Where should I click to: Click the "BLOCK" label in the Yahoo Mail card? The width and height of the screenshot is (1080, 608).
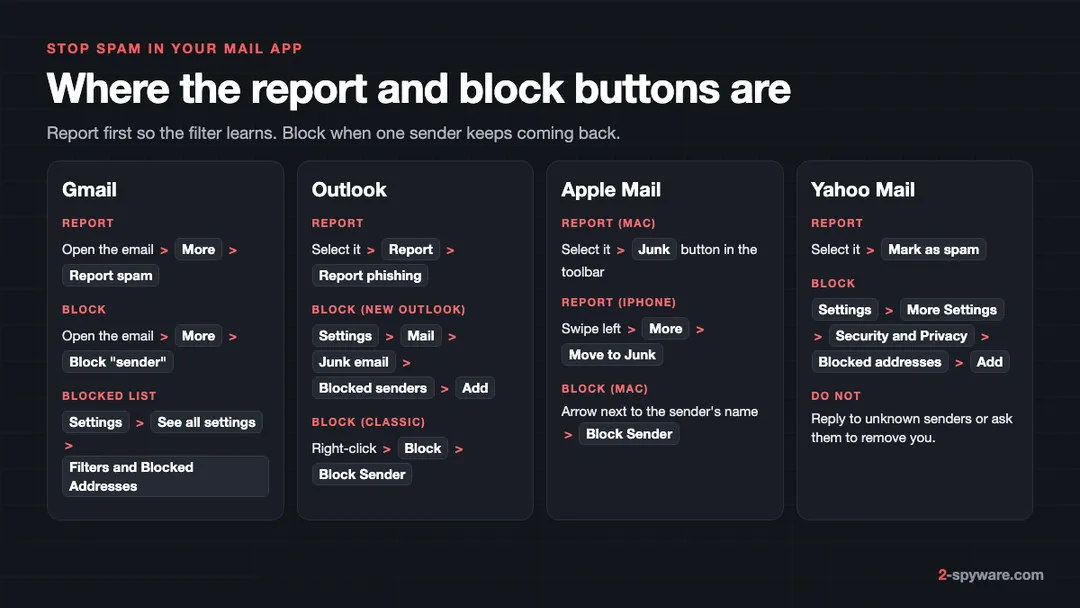click(833, 283)
